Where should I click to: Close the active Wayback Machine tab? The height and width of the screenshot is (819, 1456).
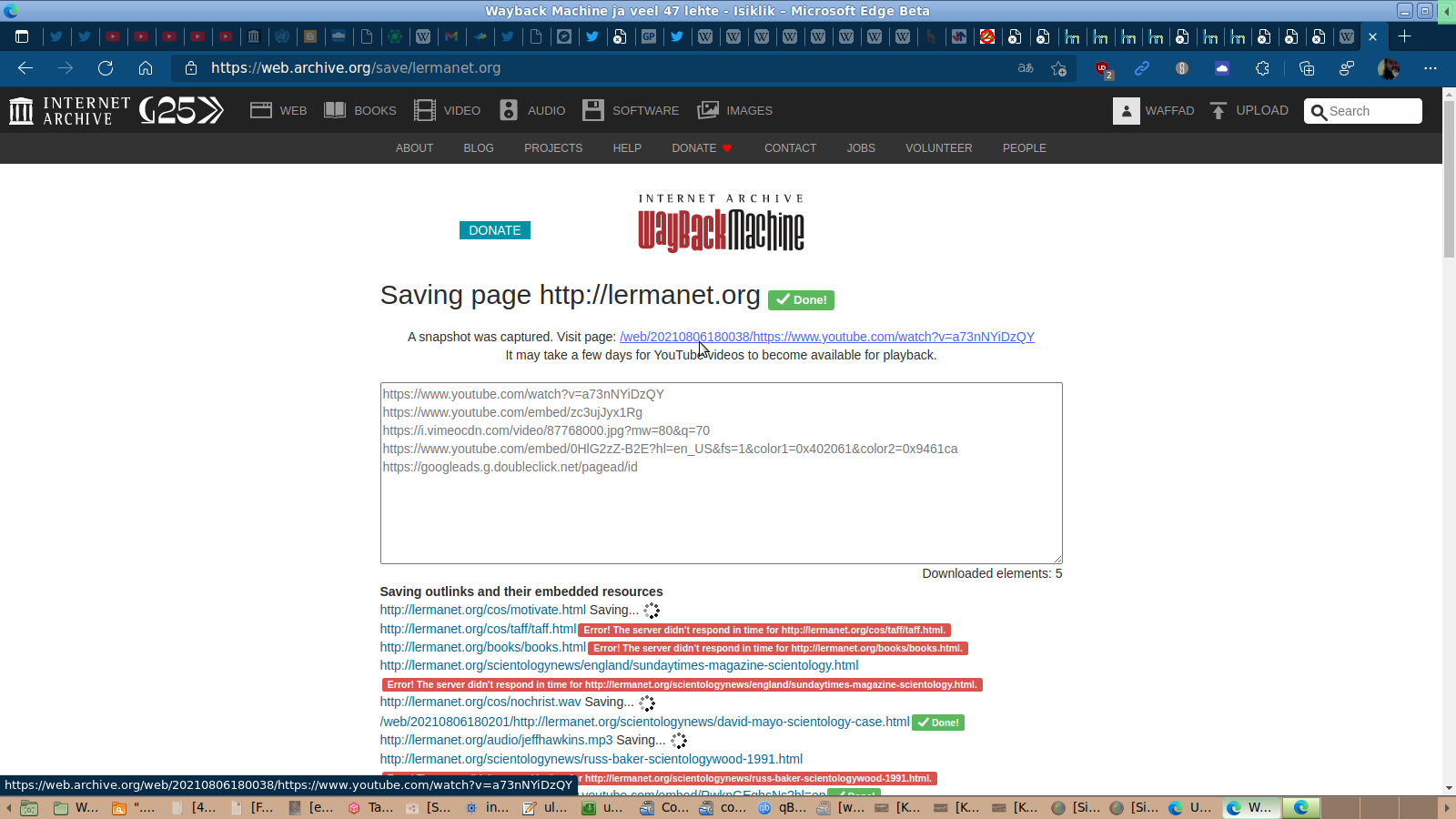[1373, 37]
